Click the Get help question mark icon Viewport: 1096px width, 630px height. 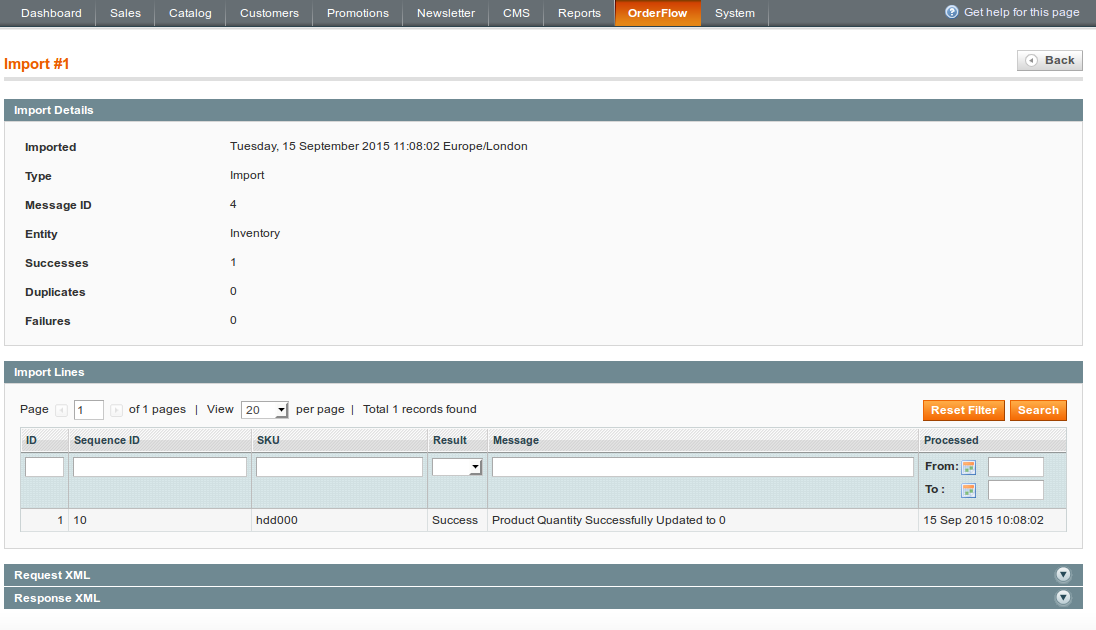coord(950,12)
